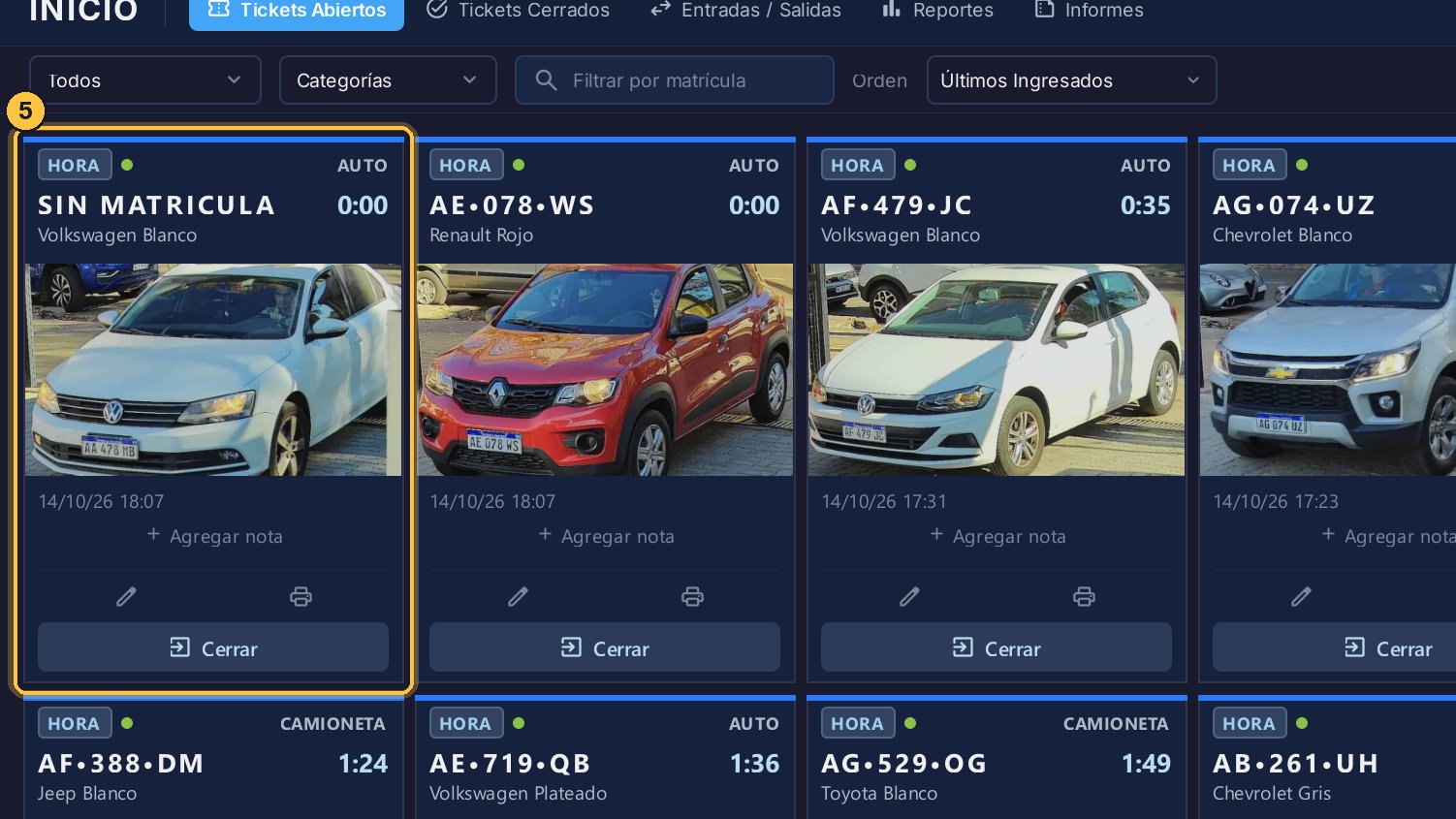This screenshot has width=1456, height=819.
Task: Select plate AB•261•UH
Action: [1295, 764]
